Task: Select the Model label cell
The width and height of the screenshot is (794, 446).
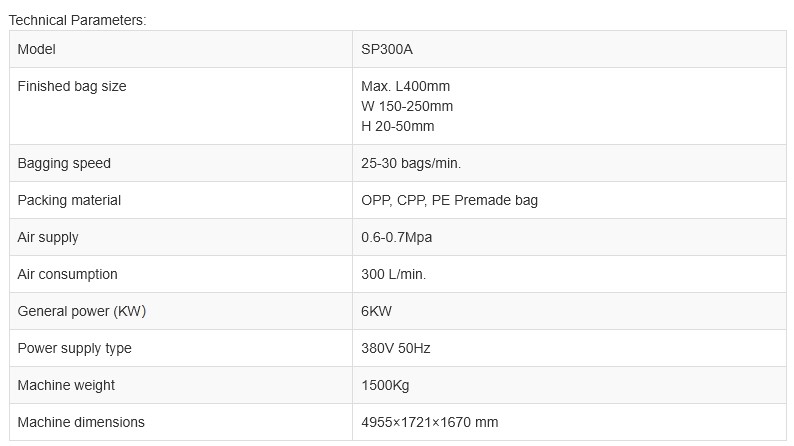Action: 37,49
